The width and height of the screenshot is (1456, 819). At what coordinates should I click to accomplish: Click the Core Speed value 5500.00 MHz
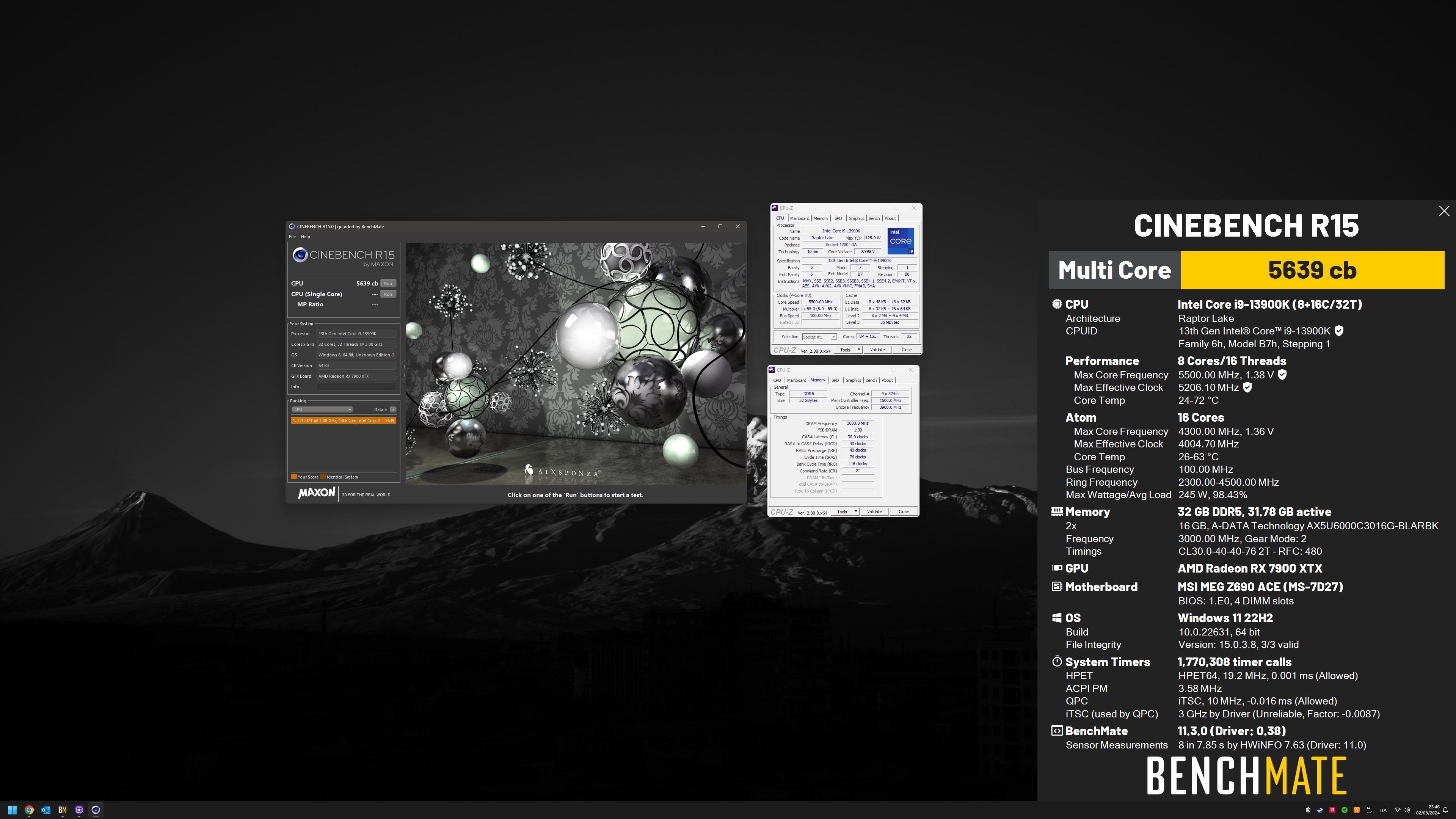(x=821, y=302)
